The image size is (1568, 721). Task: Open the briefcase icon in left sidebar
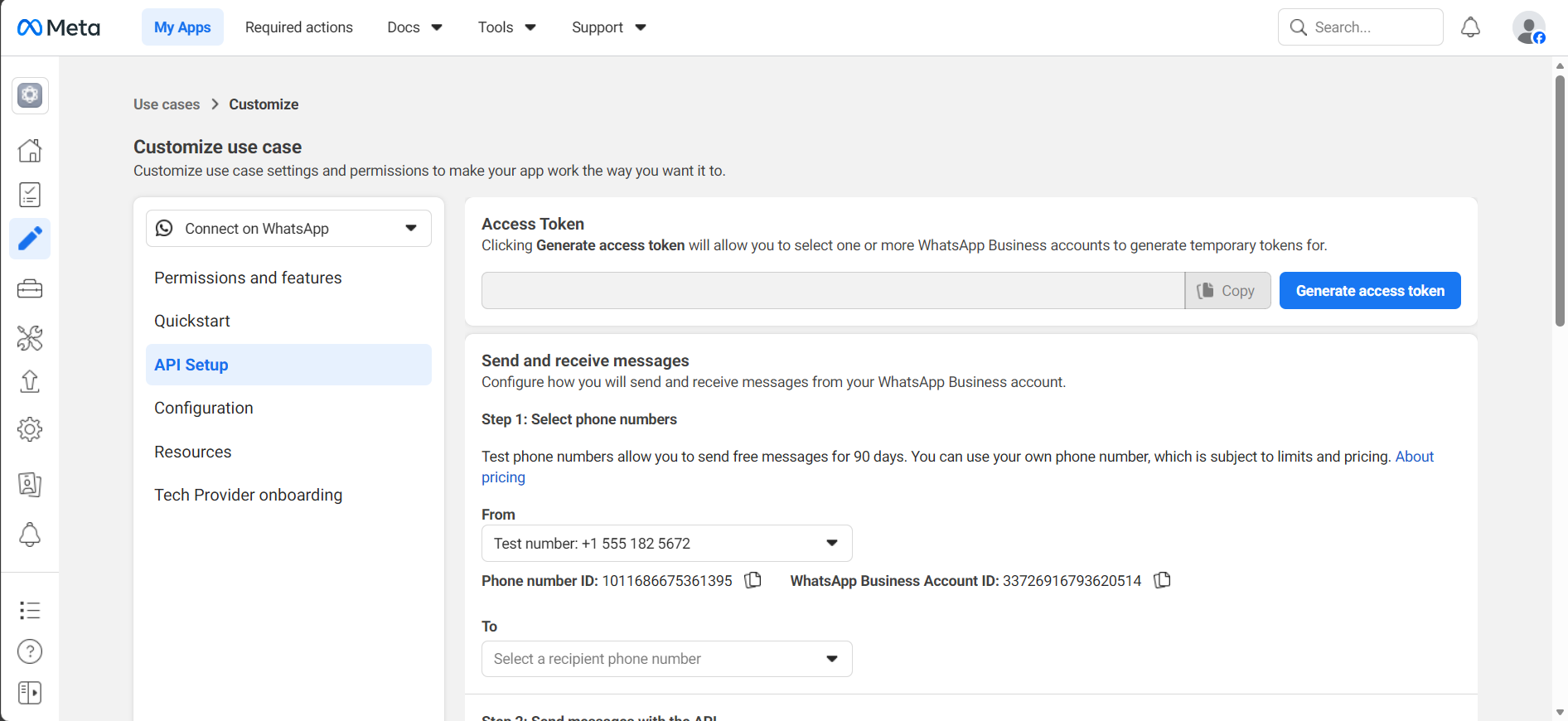pyautogui.click(x=30, y=288)
